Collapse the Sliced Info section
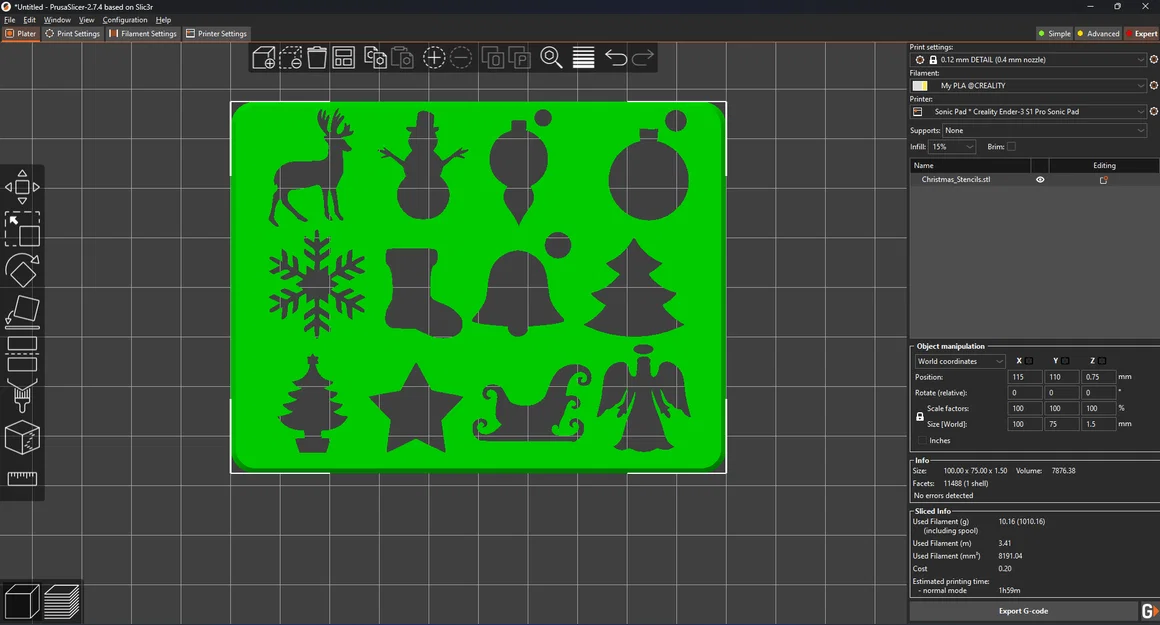The width and height of the screenshot is (1160, 625). (x=931, y=511)
